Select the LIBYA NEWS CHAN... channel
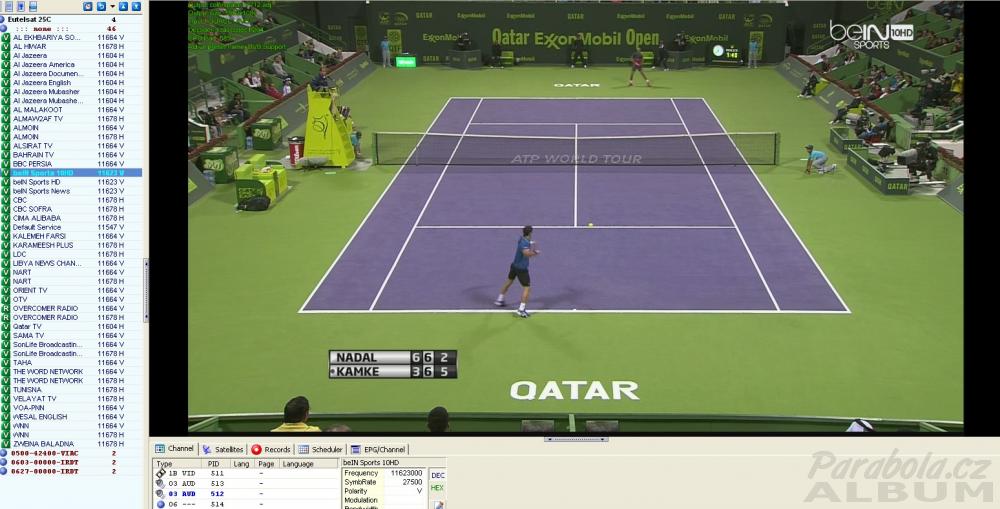 (x=71, y=263)
